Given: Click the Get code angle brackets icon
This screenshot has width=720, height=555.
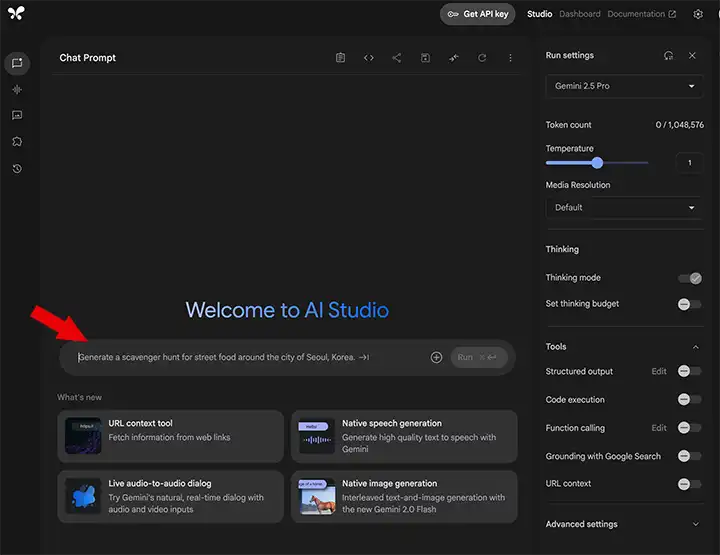Looking at the screenshot, I should (x=369, y=57).
